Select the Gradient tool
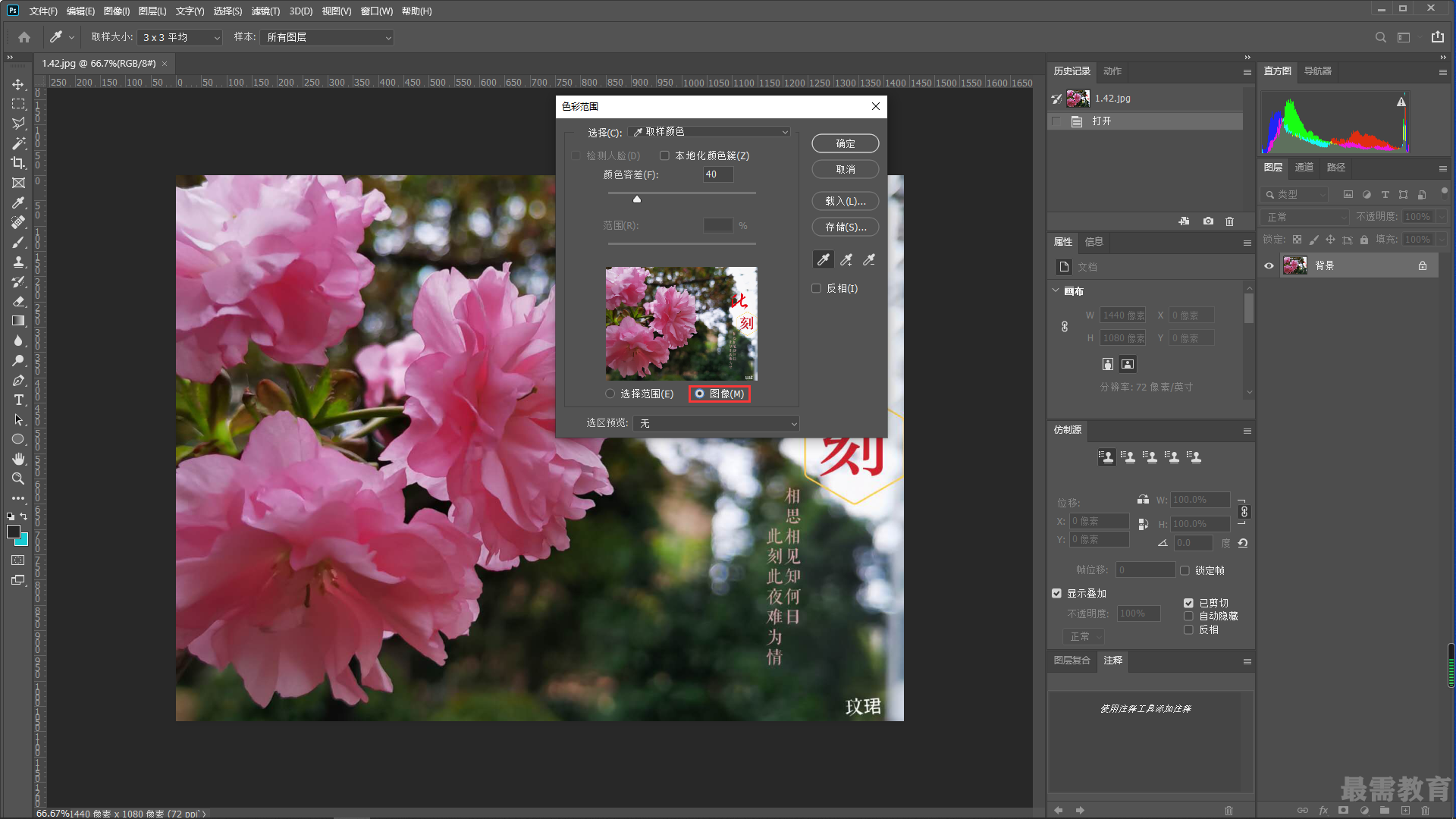This screenshot has height=819, width=1456. tap(18, 321)
